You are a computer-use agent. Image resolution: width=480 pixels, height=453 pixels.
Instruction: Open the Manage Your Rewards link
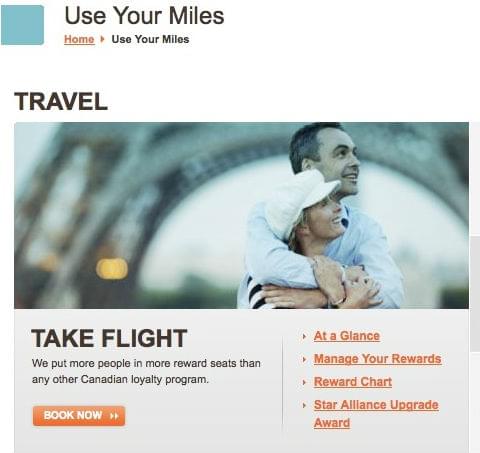click(378, 359)
